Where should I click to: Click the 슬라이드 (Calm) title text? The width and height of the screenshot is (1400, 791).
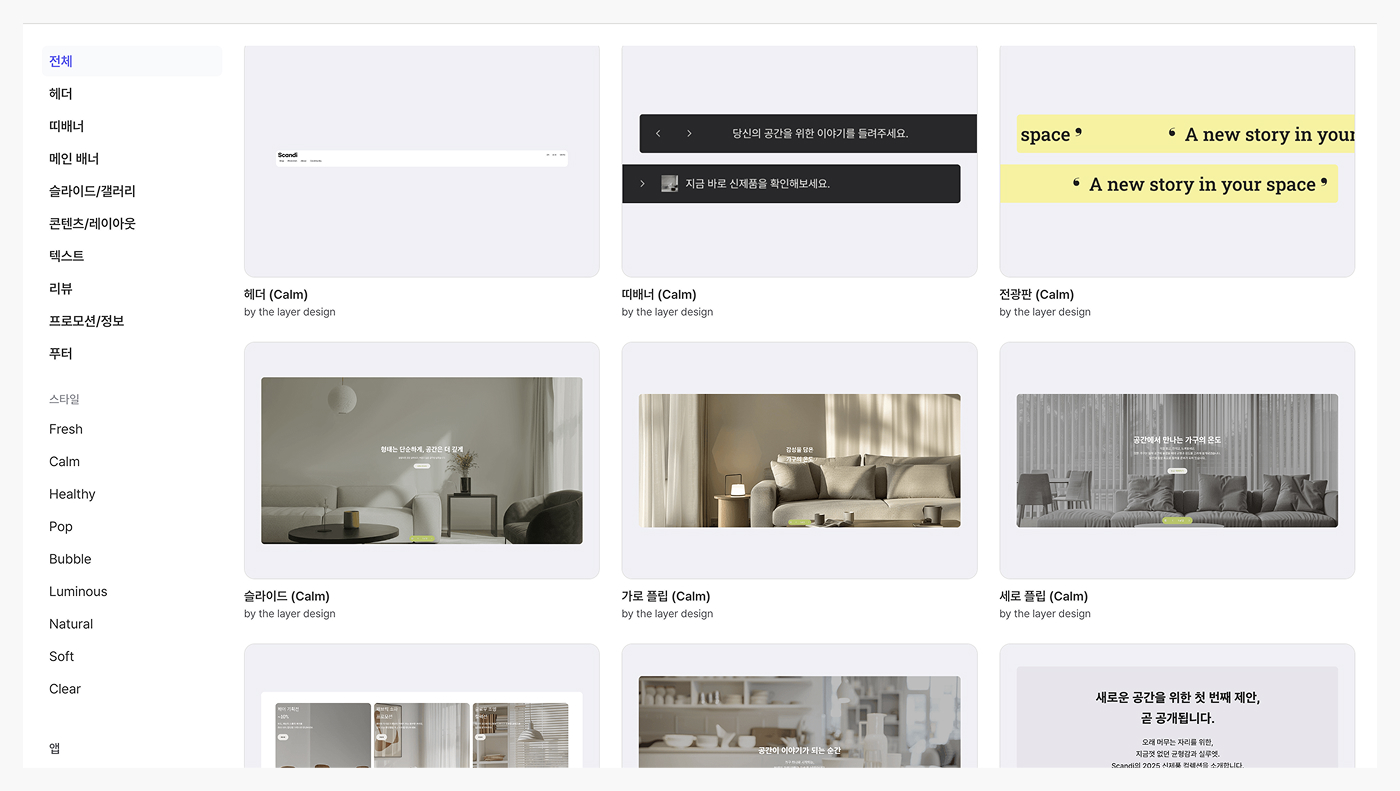click(287, 597)
